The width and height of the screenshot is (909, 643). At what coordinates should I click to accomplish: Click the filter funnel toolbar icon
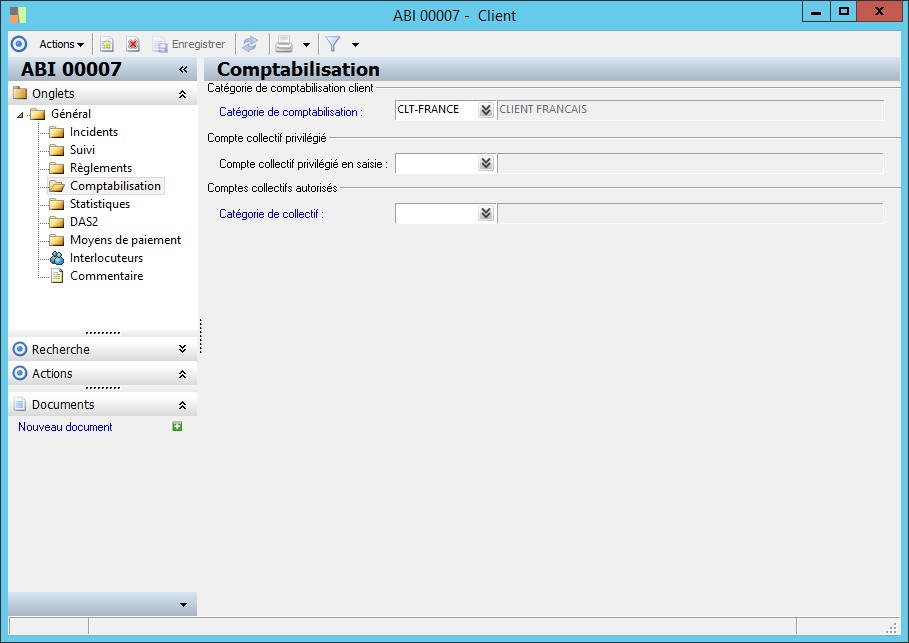tap(333, 44)
